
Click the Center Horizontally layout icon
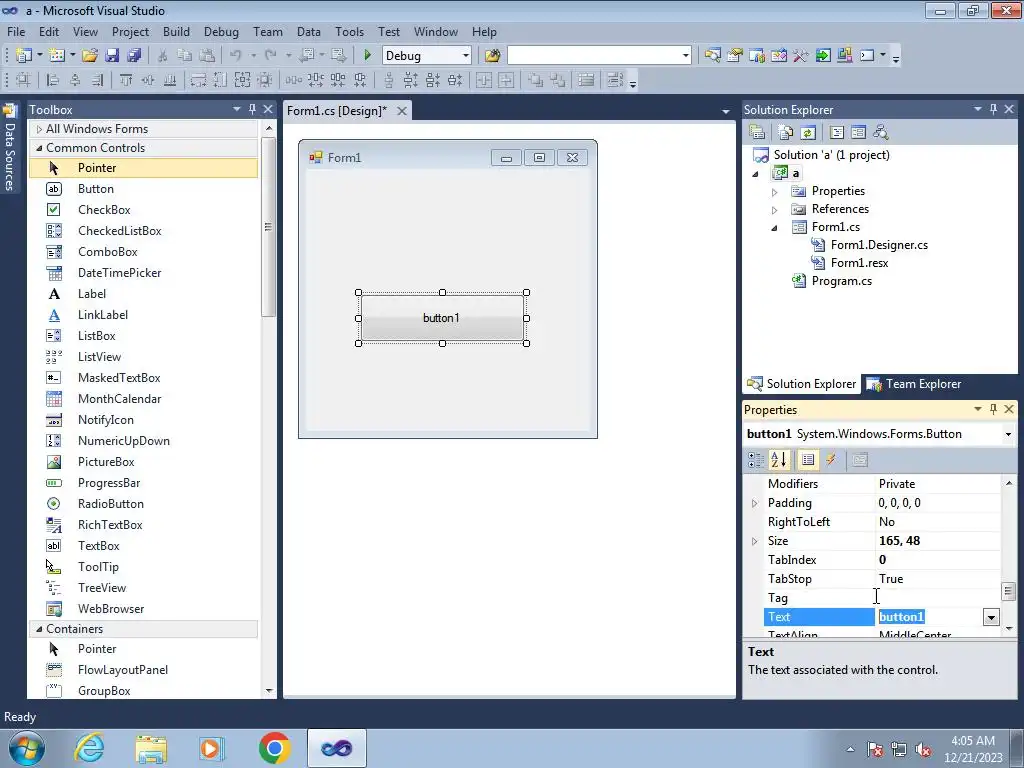click(x=484, y=80)
